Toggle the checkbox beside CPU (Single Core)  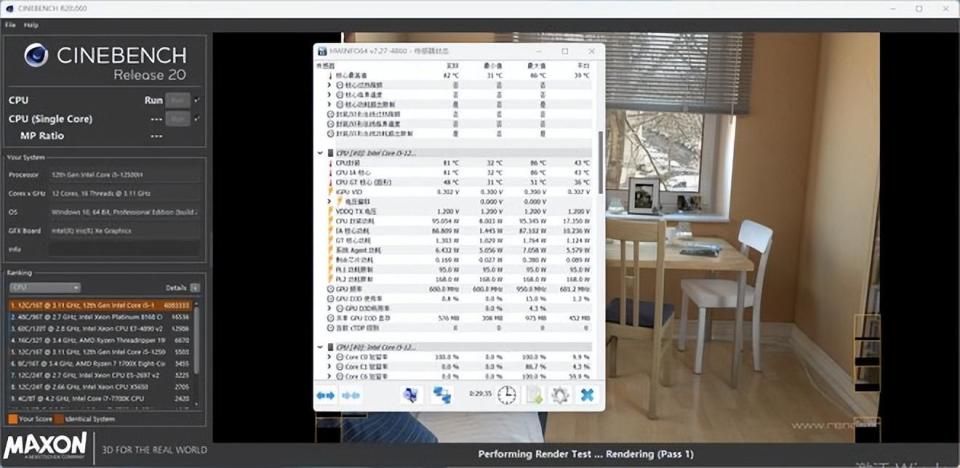[x=197, y=119]
